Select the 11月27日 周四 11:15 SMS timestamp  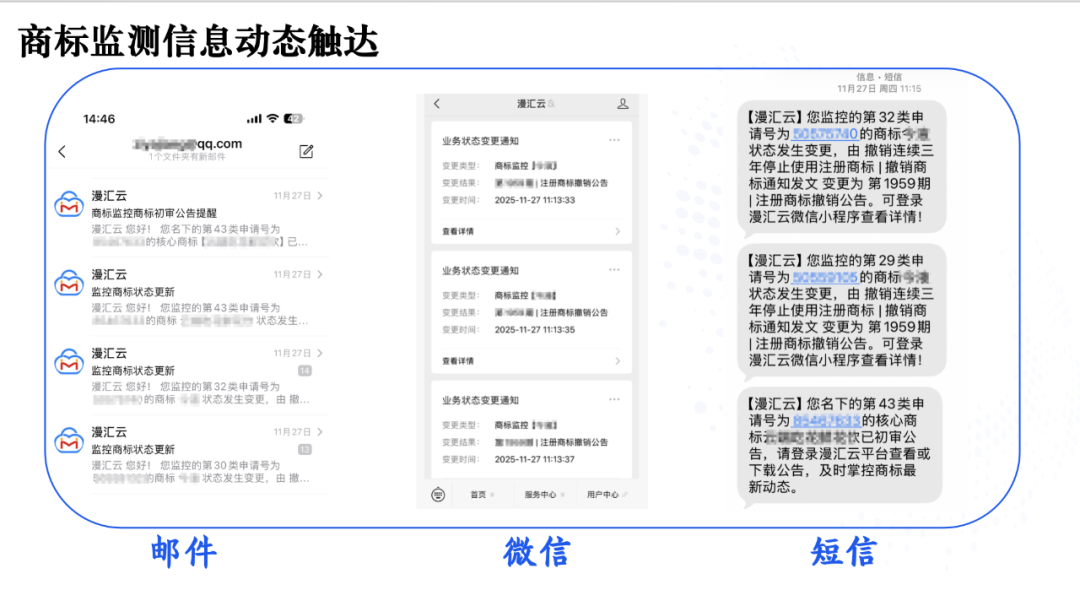879,88
